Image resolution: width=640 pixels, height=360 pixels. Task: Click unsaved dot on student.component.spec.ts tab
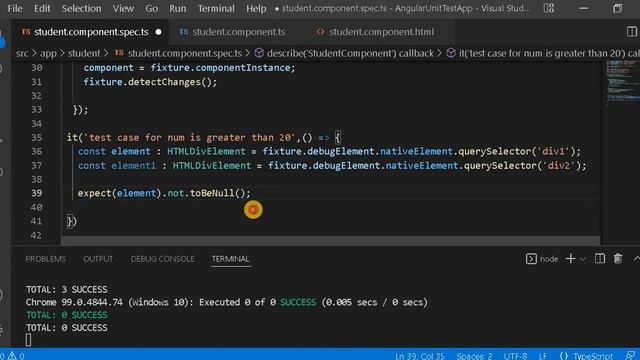(x=158, y=32)
